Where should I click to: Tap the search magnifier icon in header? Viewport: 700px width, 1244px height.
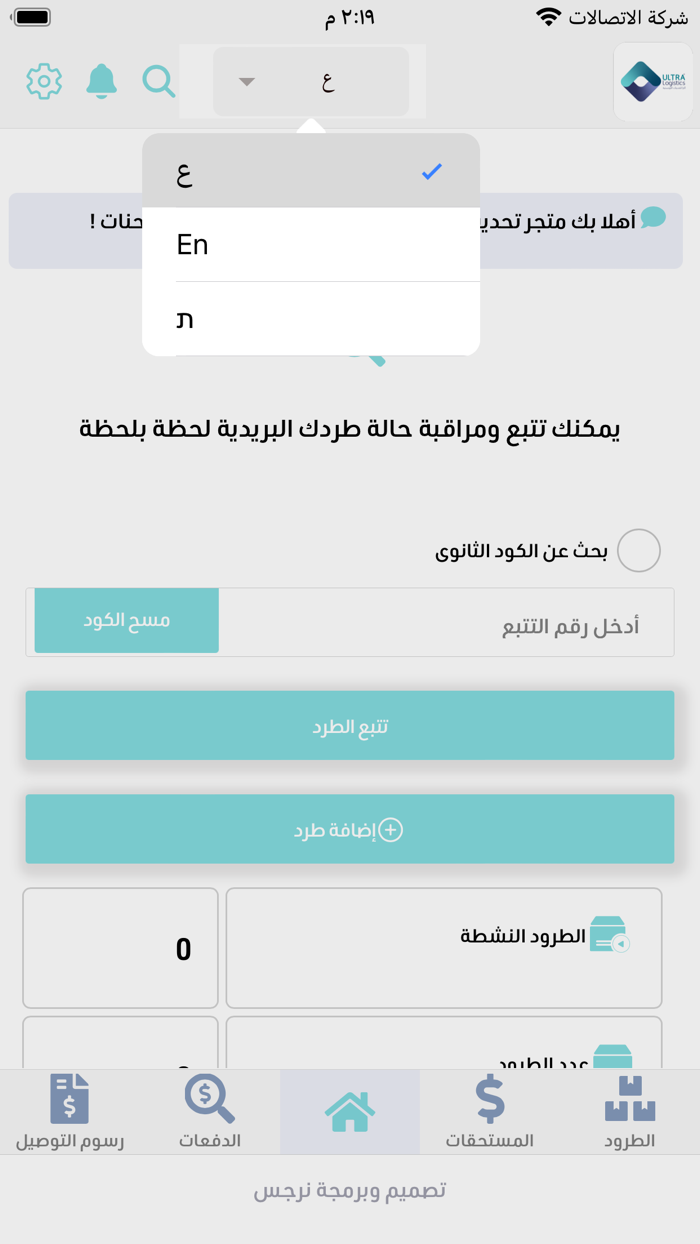[158, 81]
